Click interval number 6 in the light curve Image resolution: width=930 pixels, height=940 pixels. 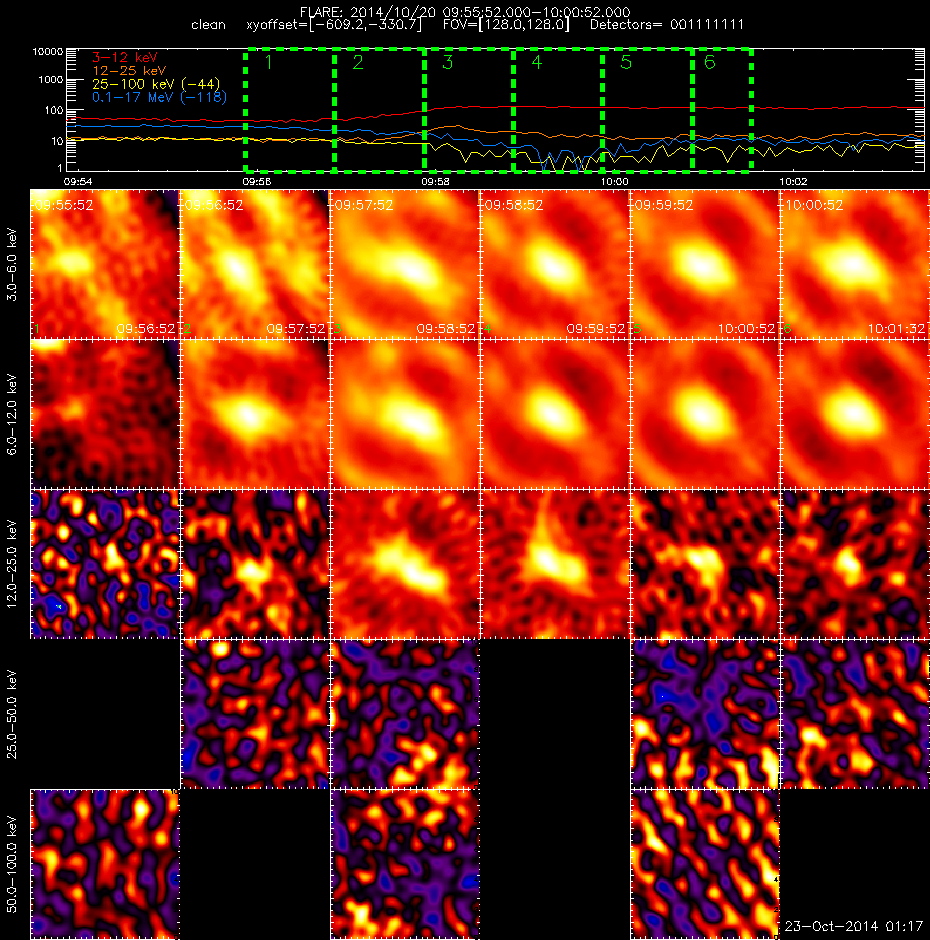pos(710,62)
